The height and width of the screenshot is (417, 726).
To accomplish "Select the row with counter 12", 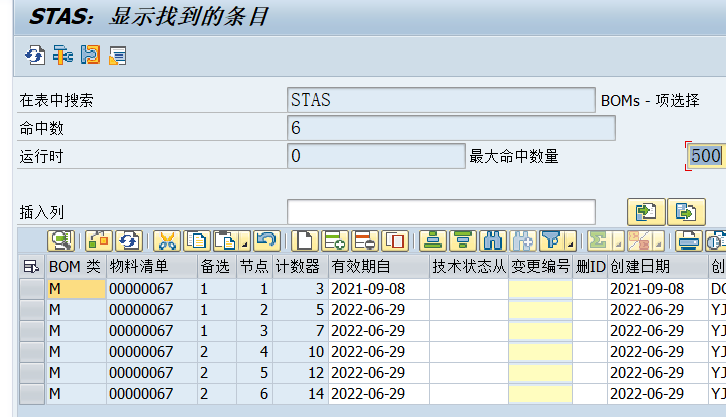I will [32, 373].
